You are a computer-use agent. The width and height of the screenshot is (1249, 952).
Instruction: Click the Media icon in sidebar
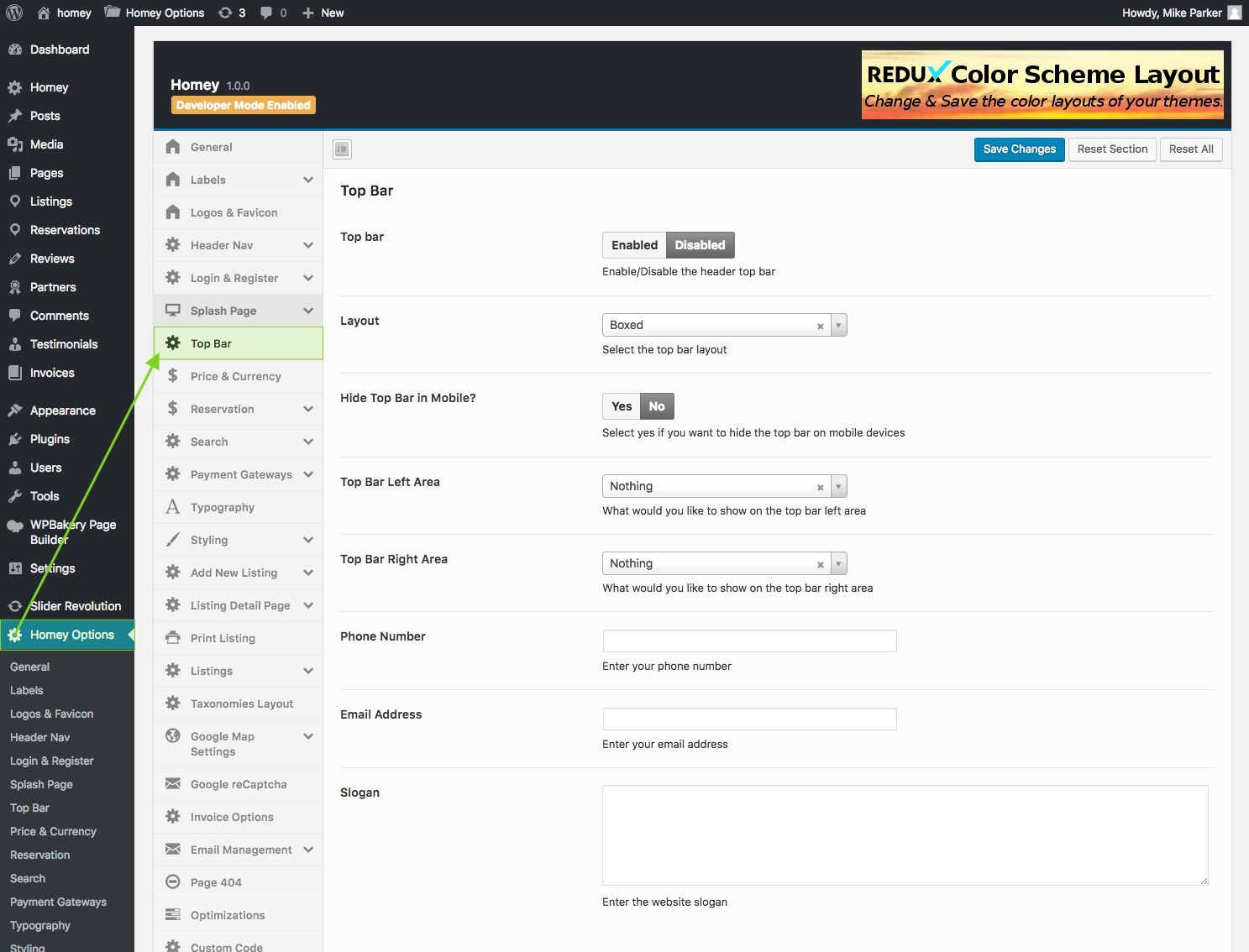click(14, 144)
